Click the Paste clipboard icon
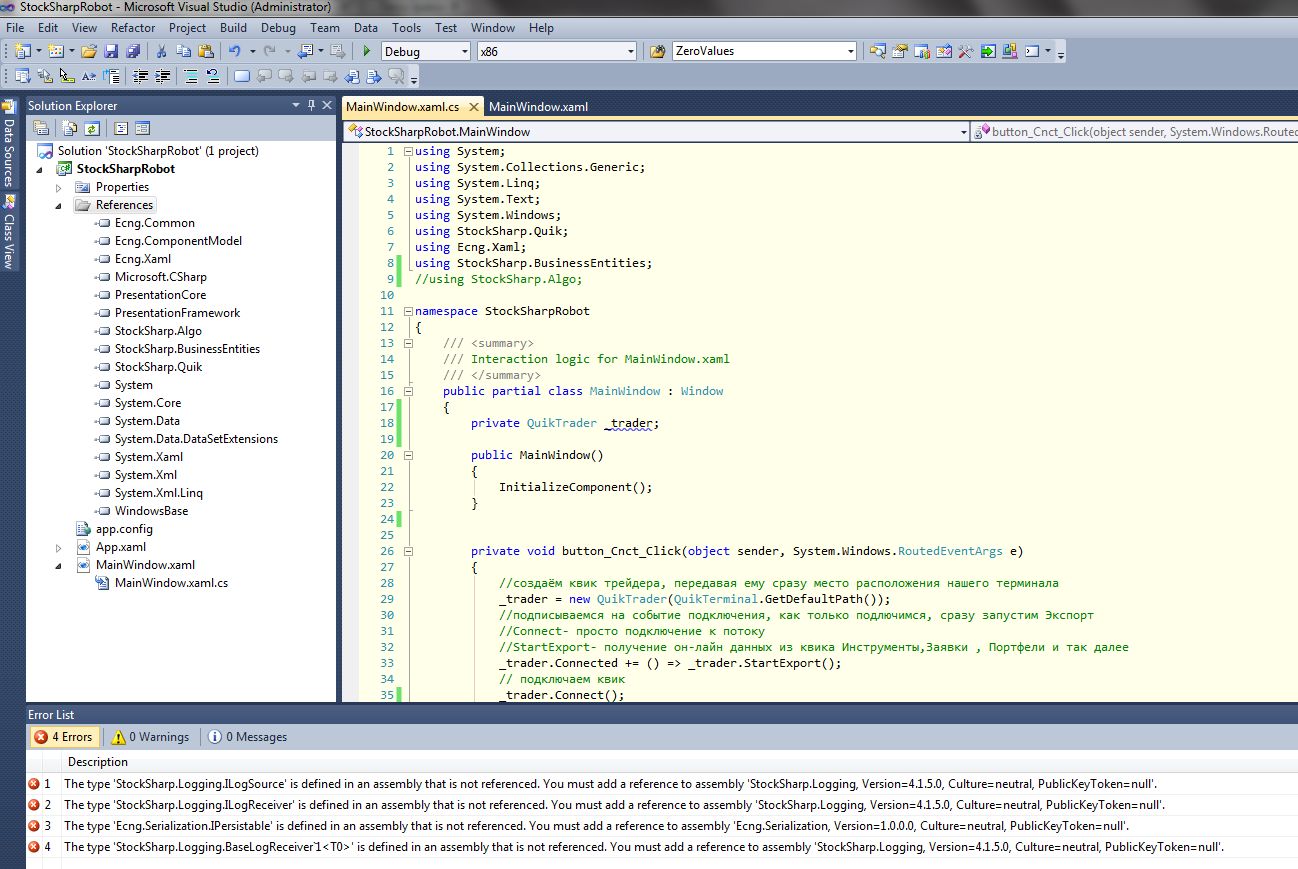The width and height of the screenshot is (1298, 869). [x=205, y=51]
